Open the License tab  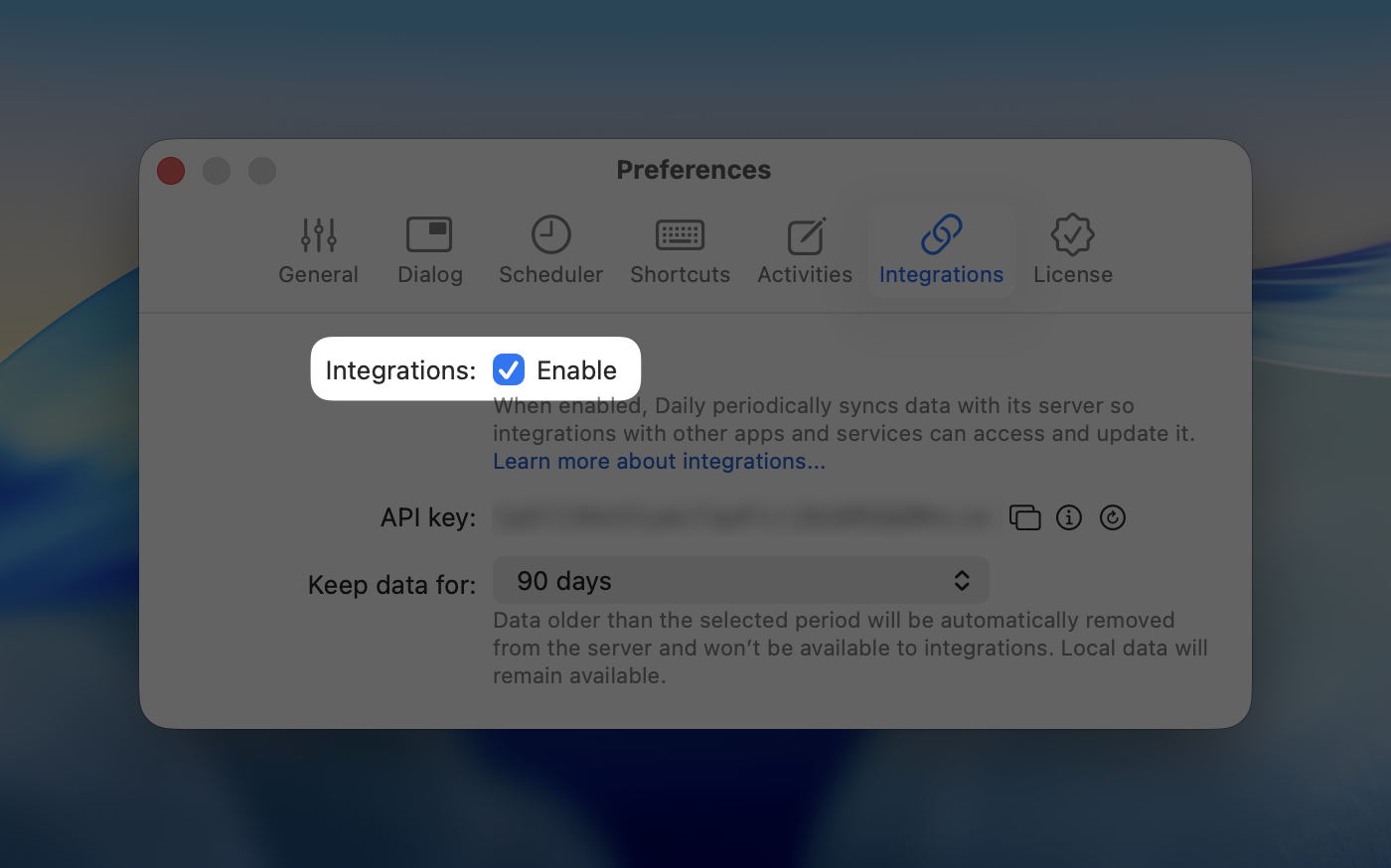(1073, 250)
